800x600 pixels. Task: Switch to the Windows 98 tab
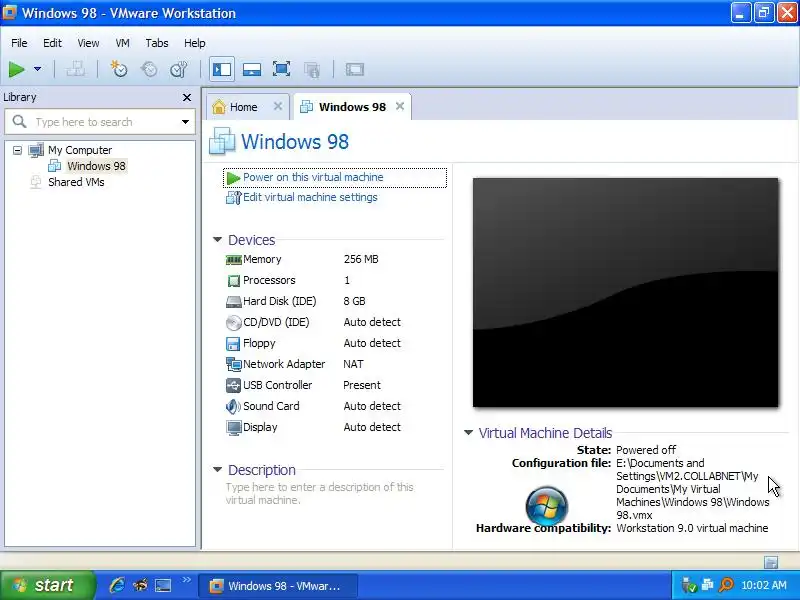(x=352, y=107)
